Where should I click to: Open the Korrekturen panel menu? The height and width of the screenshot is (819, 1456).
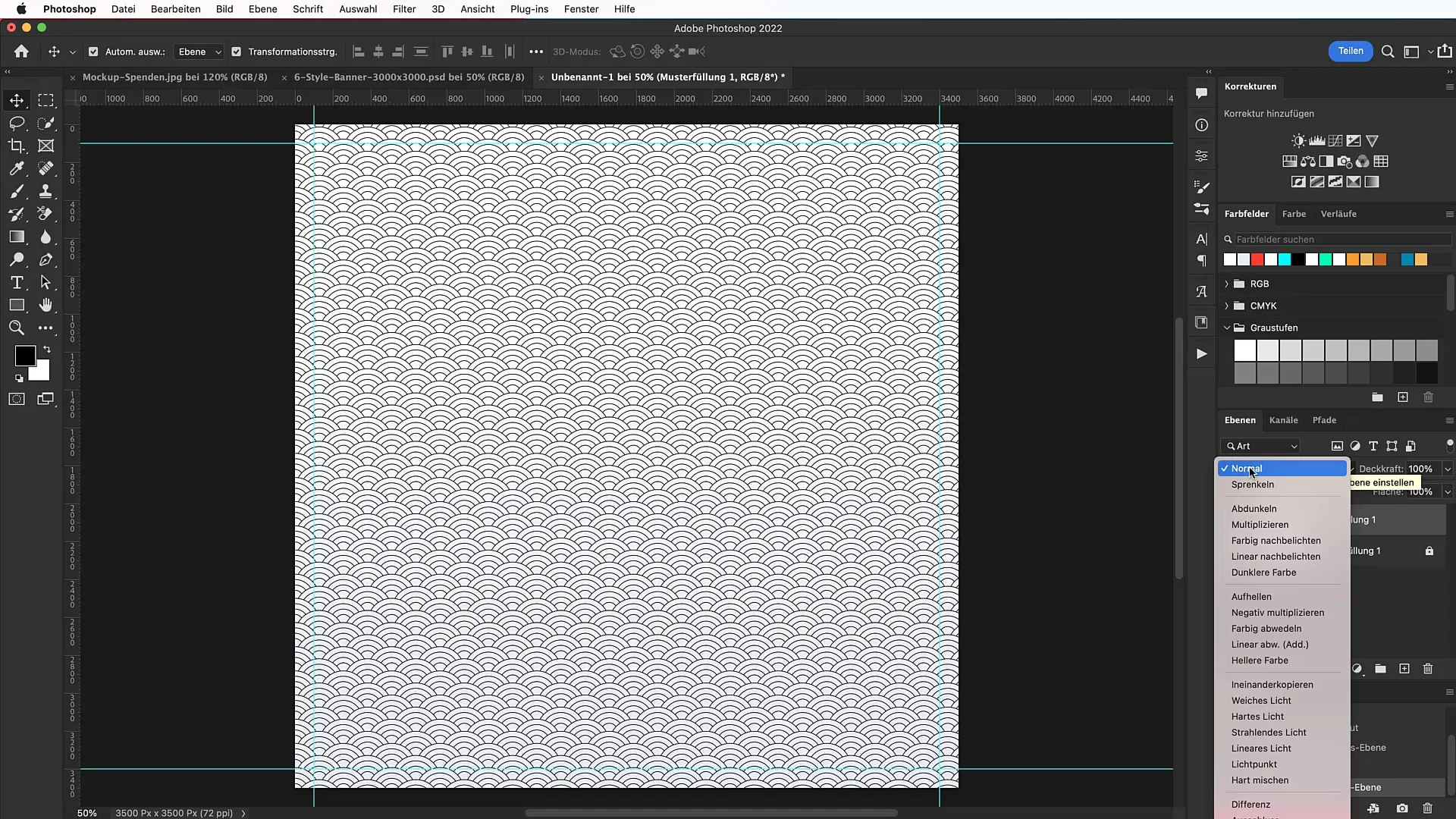coord(1449,86)
